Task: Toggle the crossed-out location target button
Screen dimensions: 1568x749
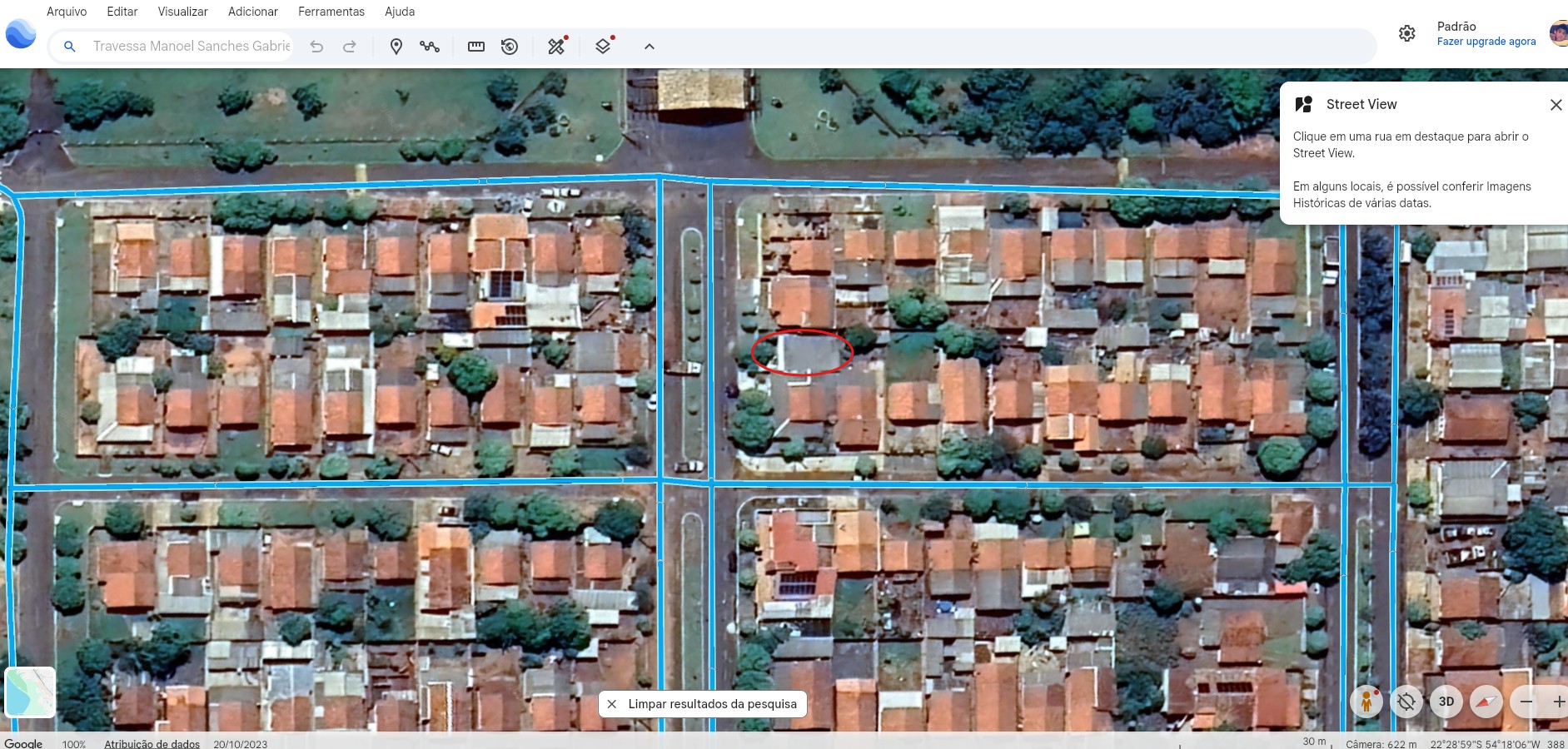Action: coord(1406,702)
